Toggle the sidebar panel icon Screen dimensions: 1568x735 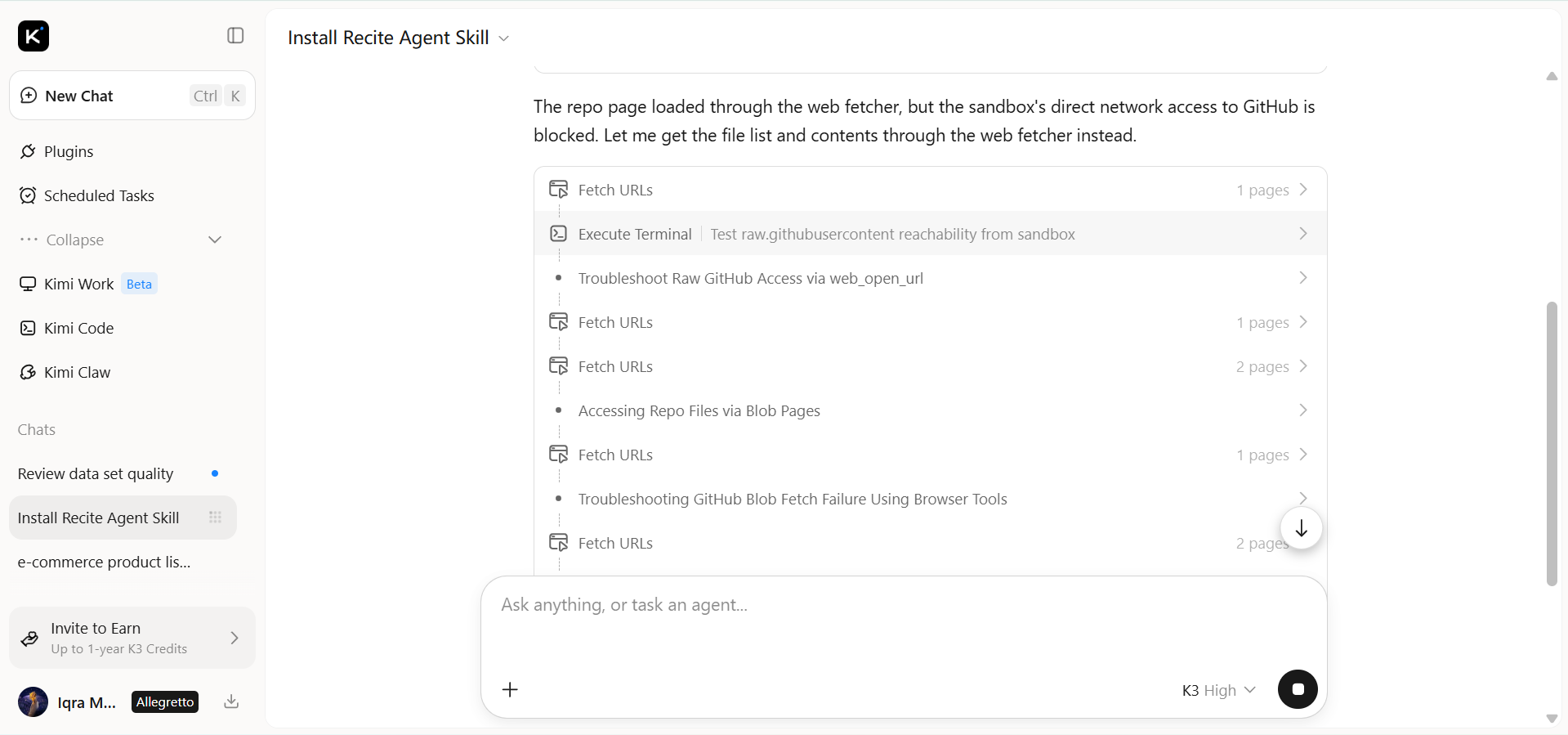click(x=235, y=35)
